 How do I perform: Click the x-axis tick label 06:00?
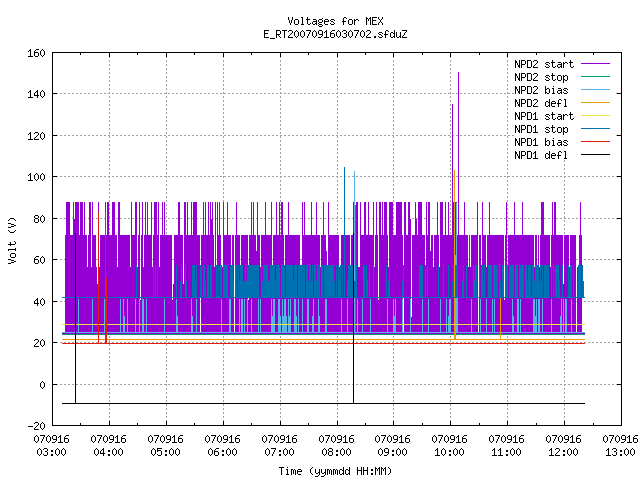click(222, 452)
